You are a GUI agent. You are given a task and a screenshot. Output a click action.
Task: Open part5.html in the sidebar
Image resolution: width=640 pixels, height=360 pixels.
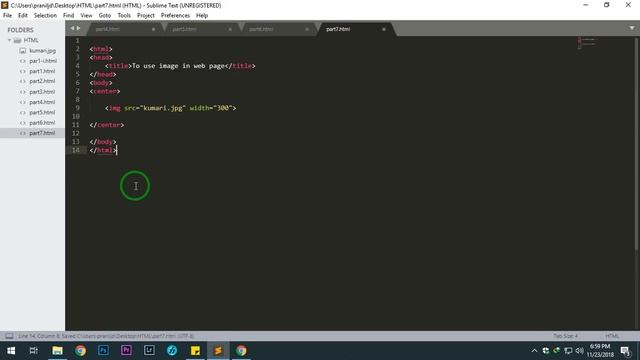point(42,112)
